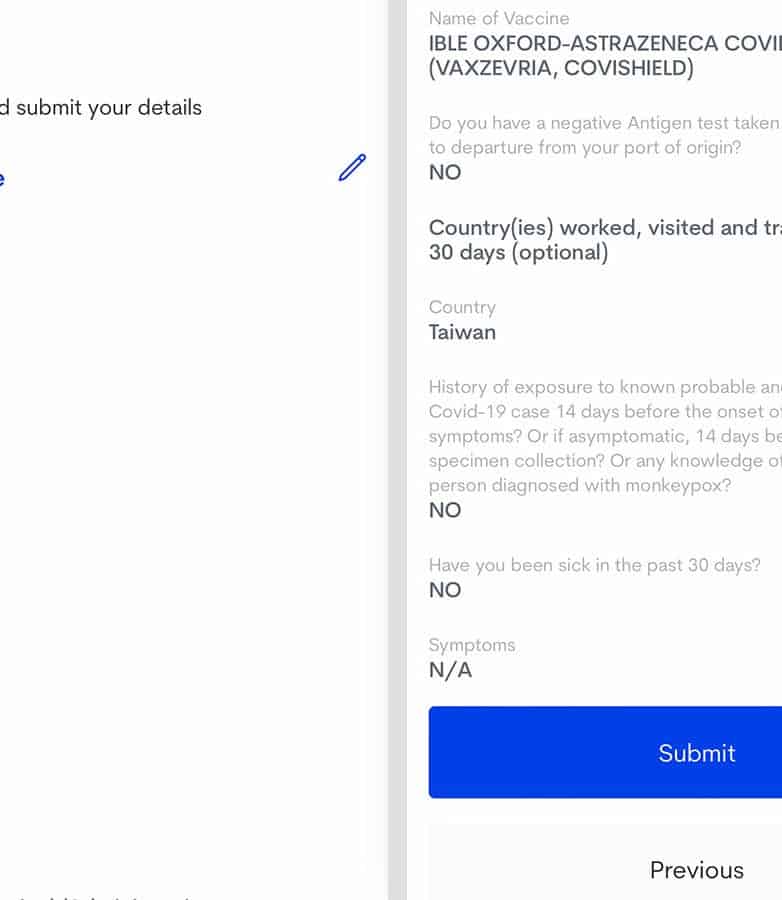Click the 'Name of Vaccine' label
782x900 pixels.
tap(499, 18)
